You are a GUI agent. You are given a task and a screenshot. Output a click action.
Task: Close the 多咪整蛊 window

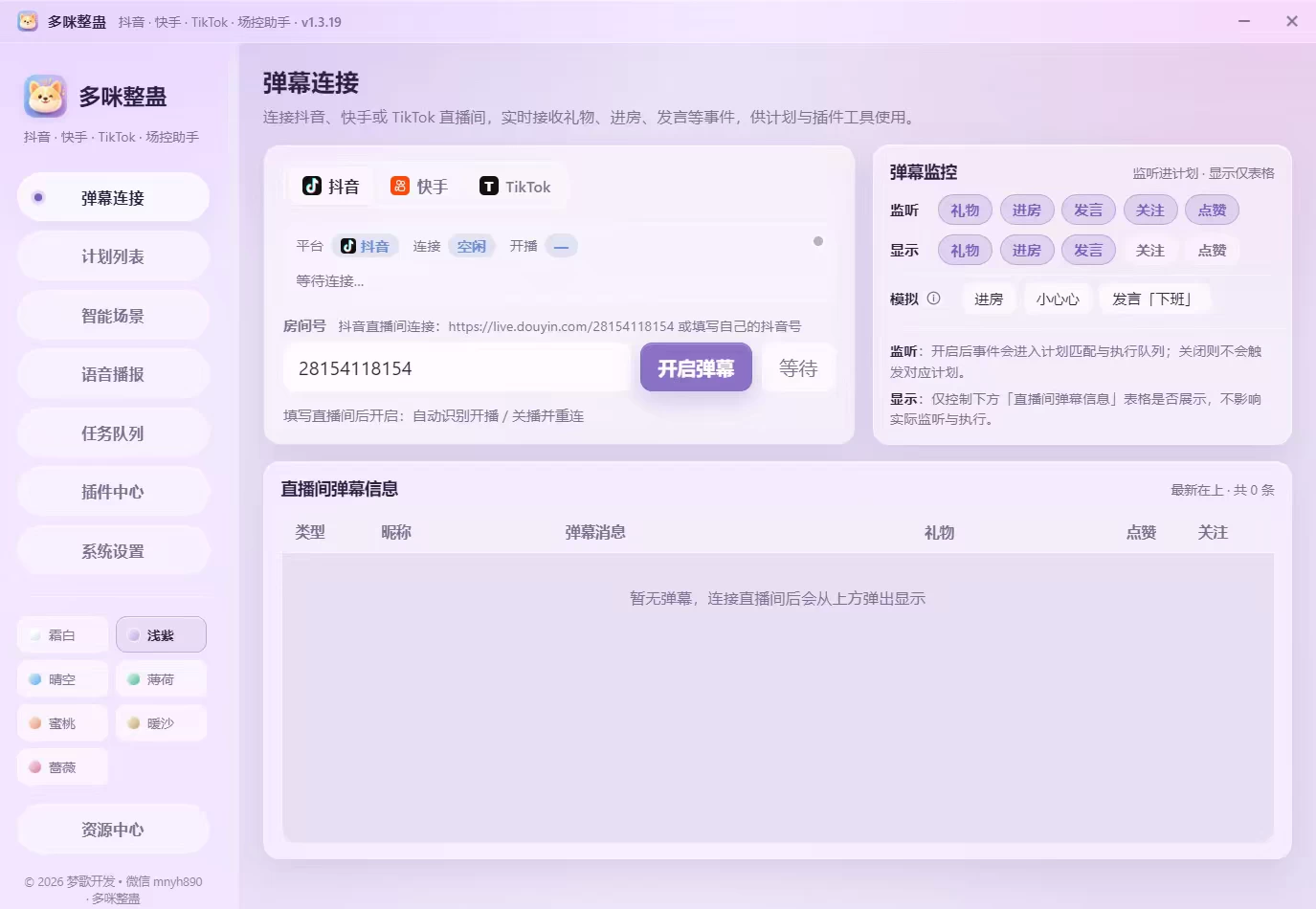point(1292,21)
